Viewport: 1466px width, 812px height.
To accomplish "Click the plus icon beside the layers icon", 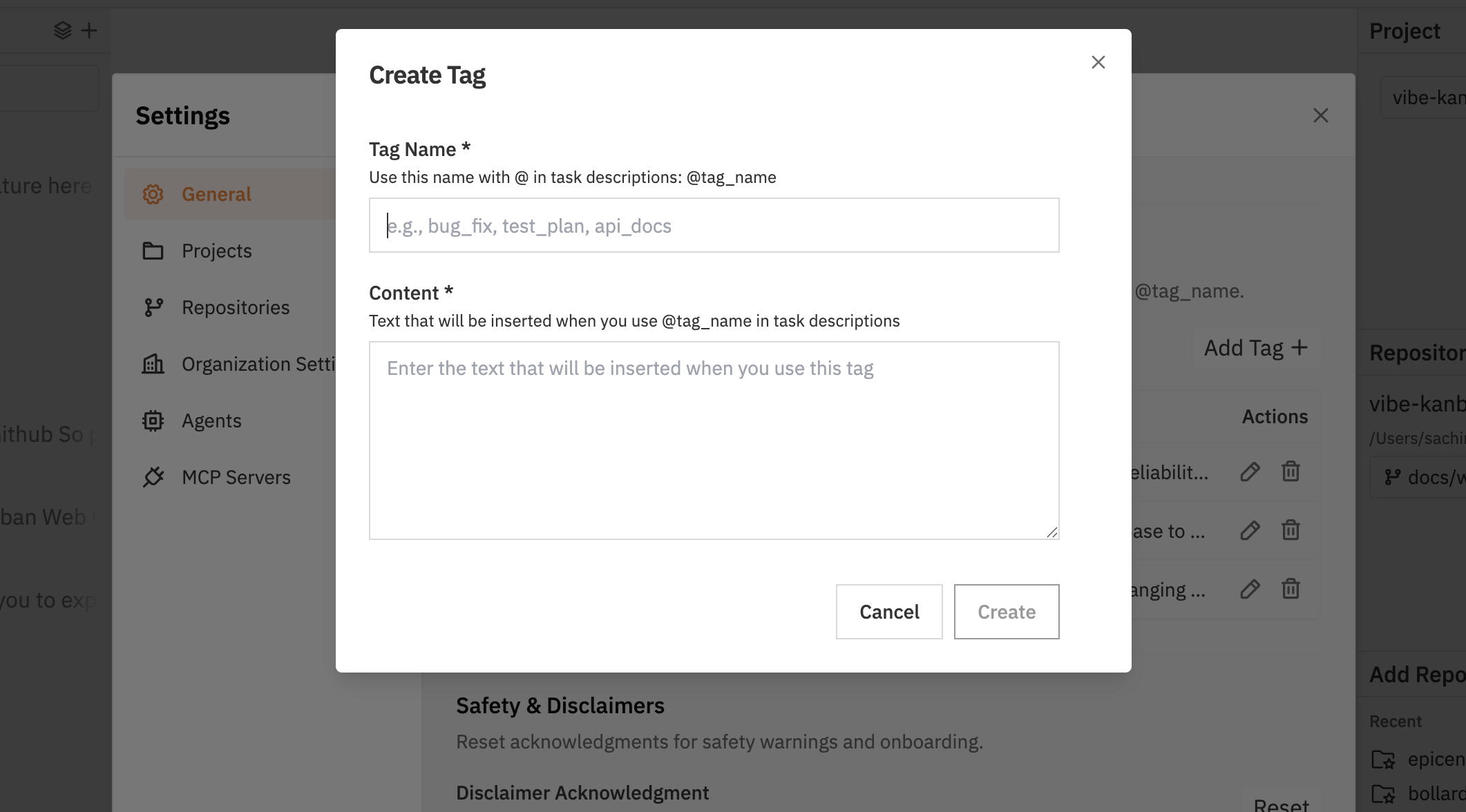I will pos(88,30).
